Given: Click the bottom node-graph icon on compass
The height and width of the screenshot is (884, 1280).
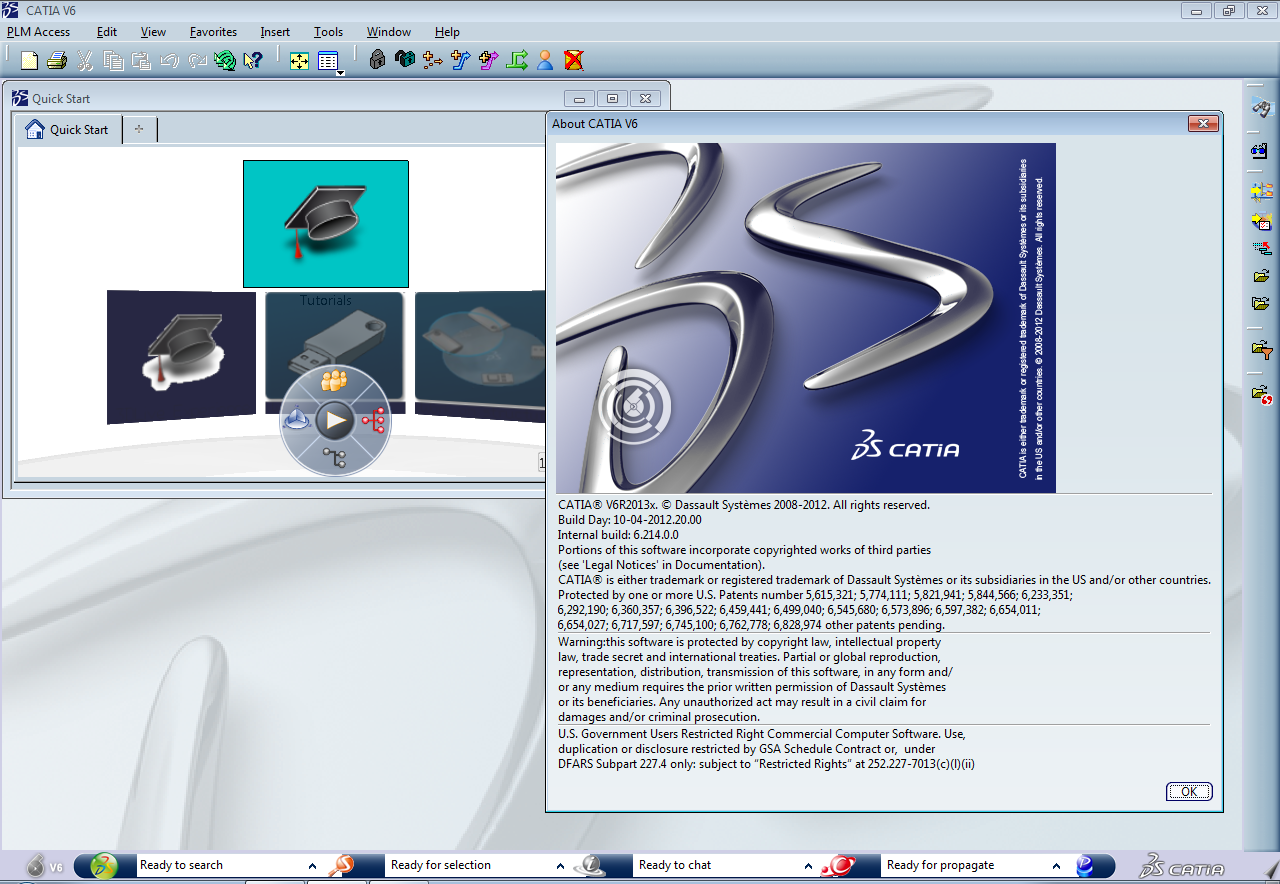Looking at the screenshot, I should [335, 459].
